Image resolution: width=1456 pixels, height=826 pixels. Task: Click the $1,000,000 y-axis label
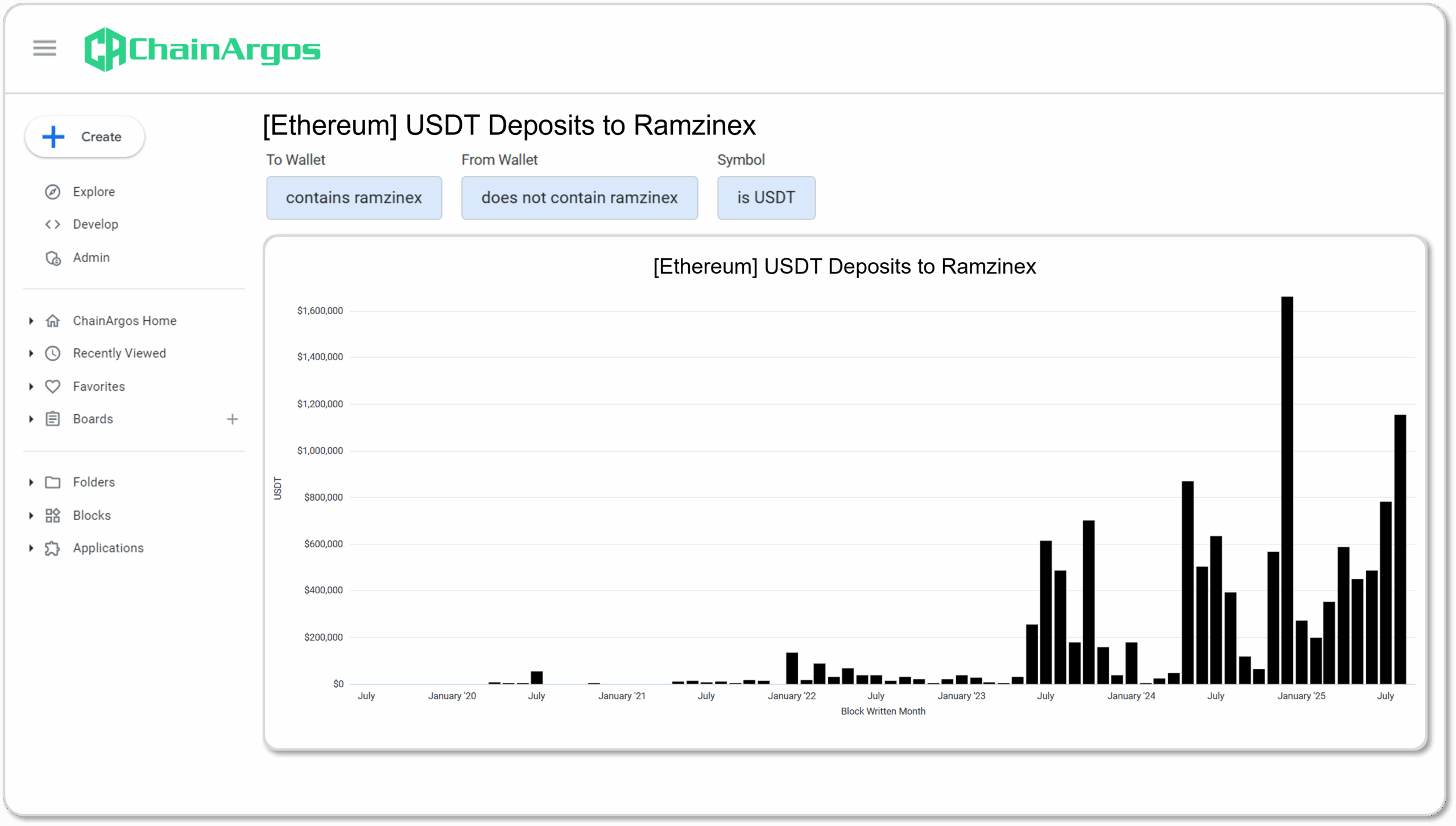(x=320, y=451)
